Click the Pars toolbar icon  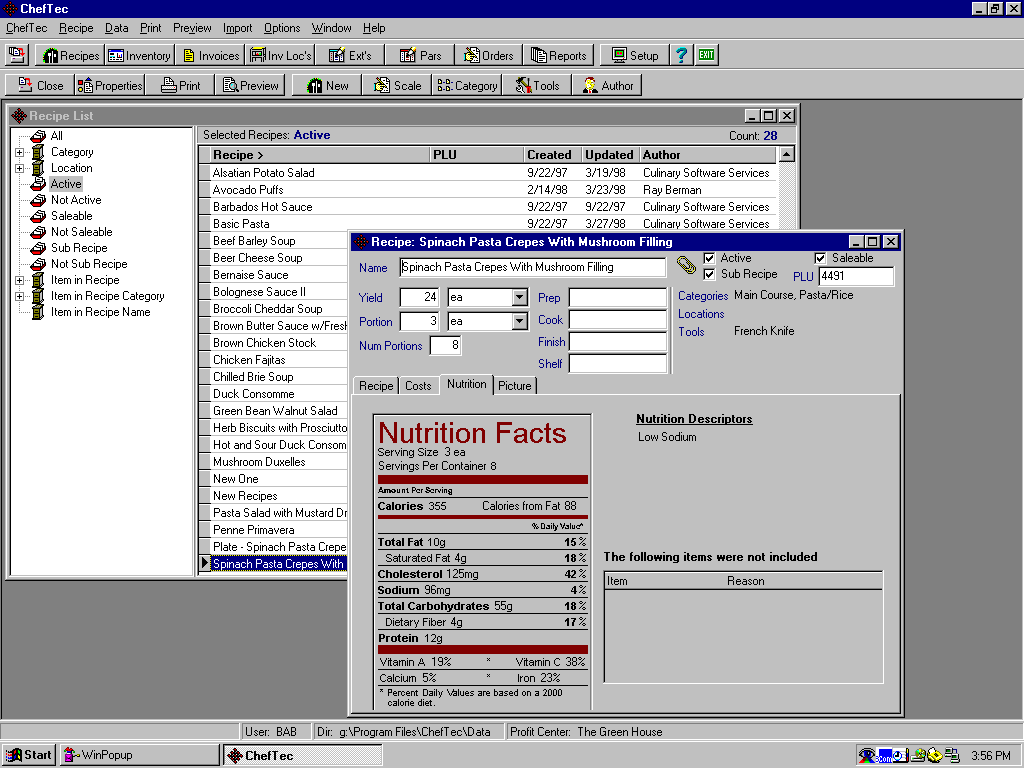click(421, 55)
